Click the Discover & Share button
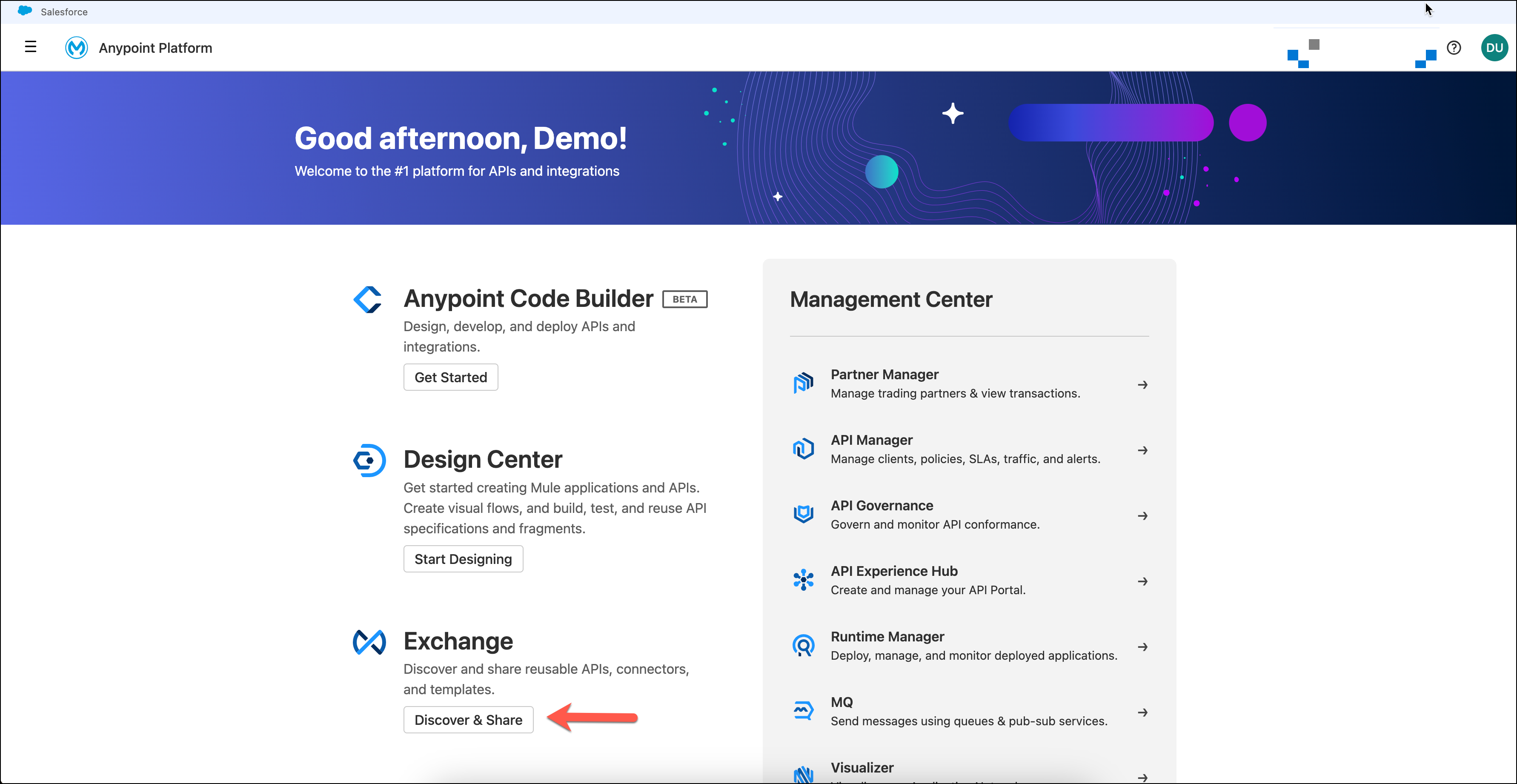This screenshot has width=1517, height=784. click(x=468, y=720)
